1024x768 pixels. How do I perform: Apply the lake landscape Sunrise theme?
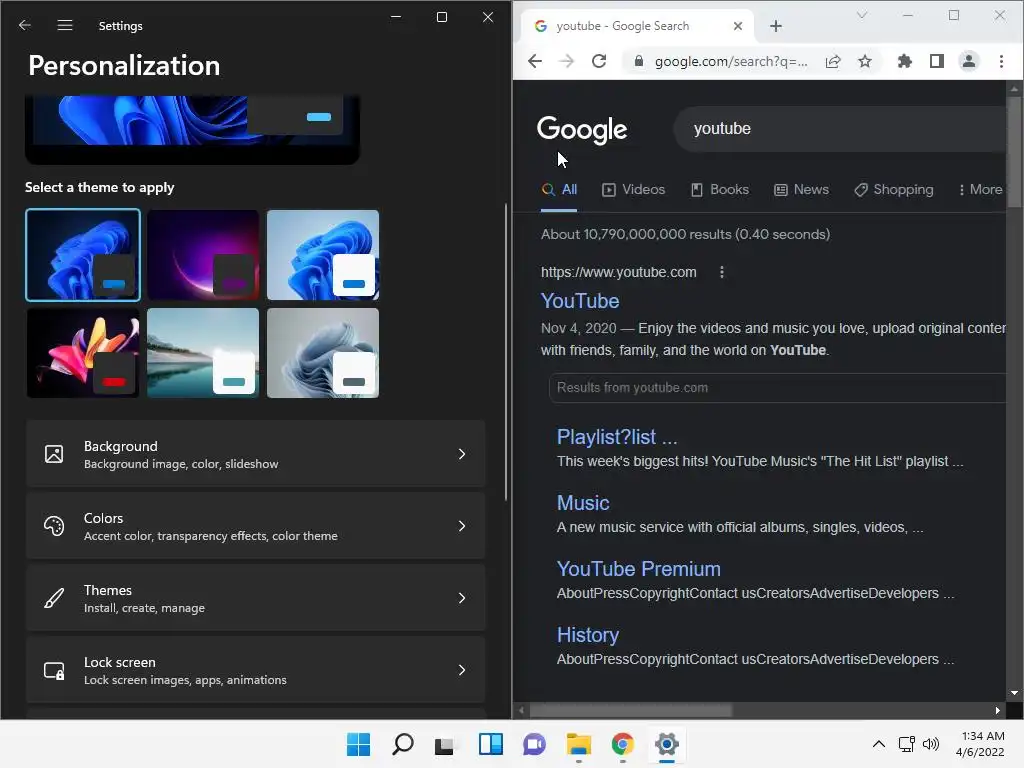pyautogui.click(x=203, y=353)
